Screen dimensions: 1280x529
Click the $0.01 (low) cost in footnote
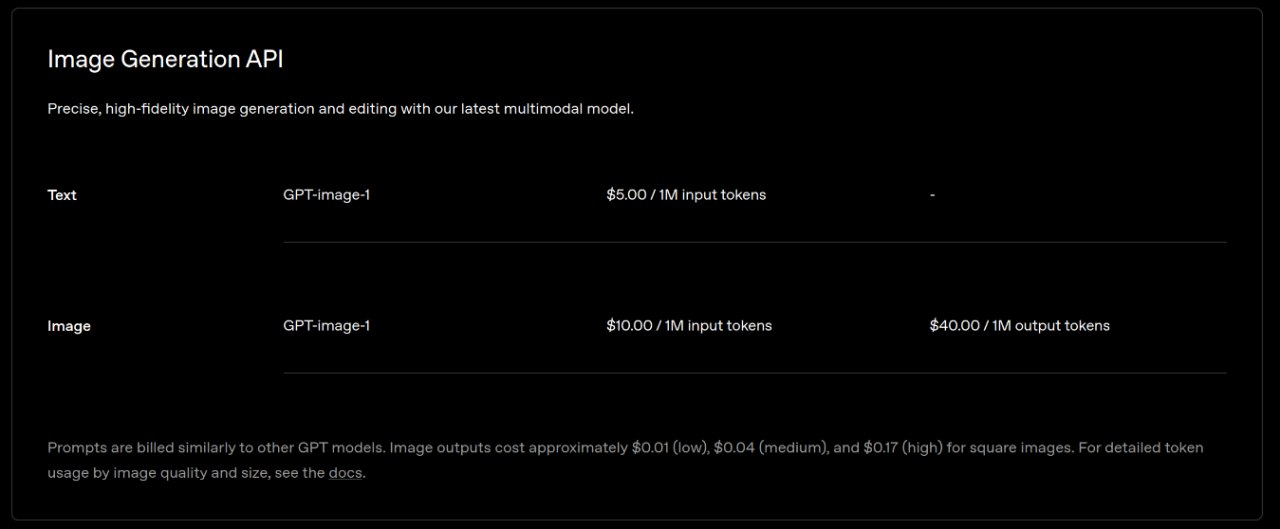click(x=670, y=448)
